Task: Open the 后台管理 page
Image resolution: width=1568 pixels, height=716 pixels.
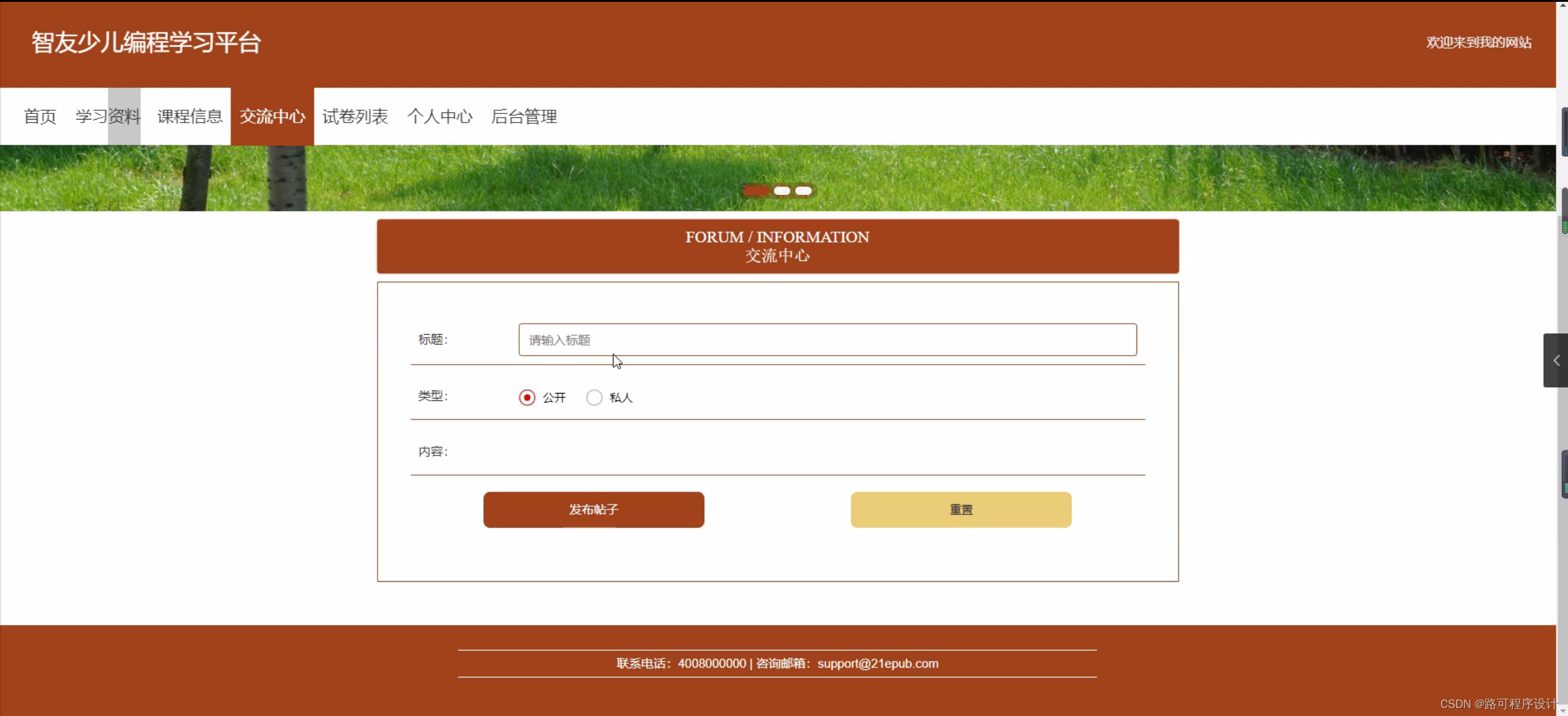Action: 524,116
